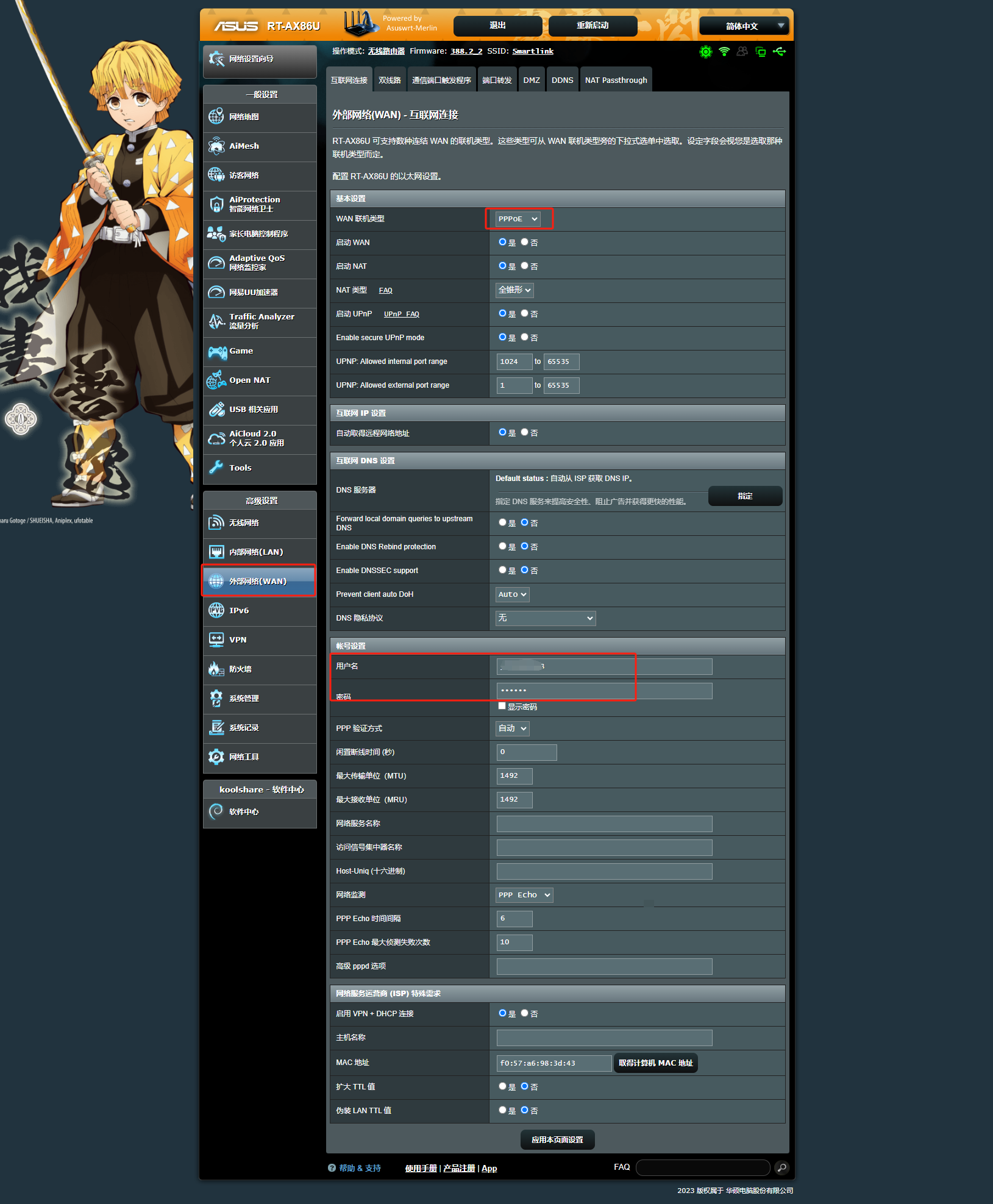Open the UPnP FAQ link
Screen dimensions: 993x1204
coord(402,314)
